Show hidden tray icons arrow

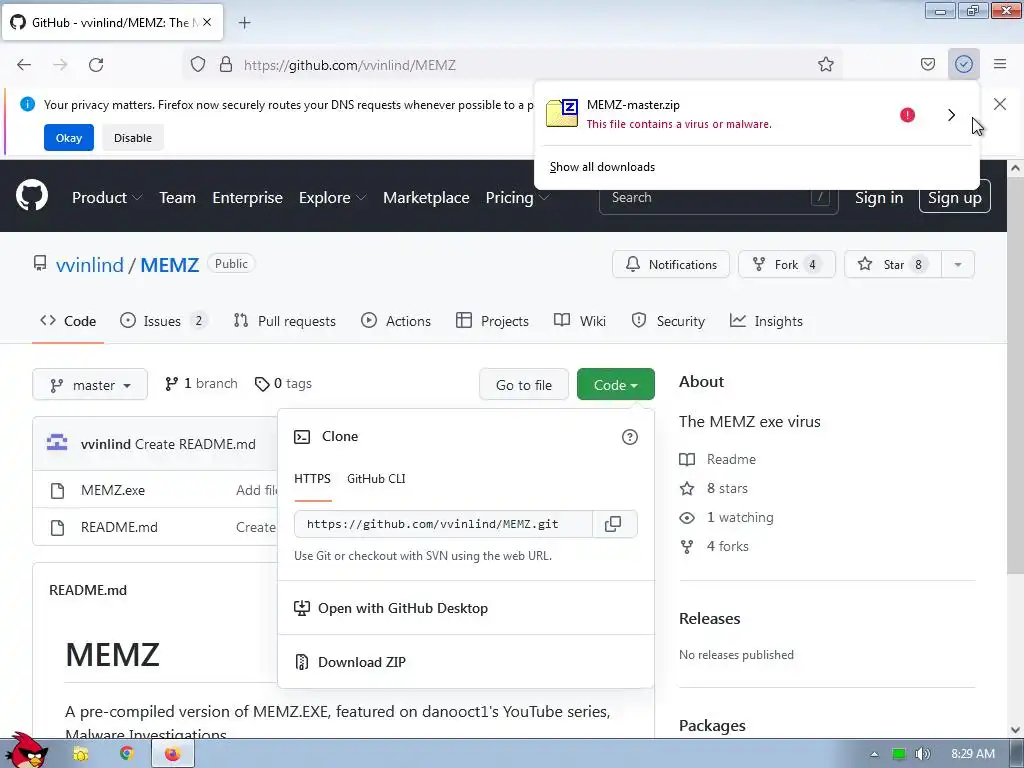[x=874, y=754]
